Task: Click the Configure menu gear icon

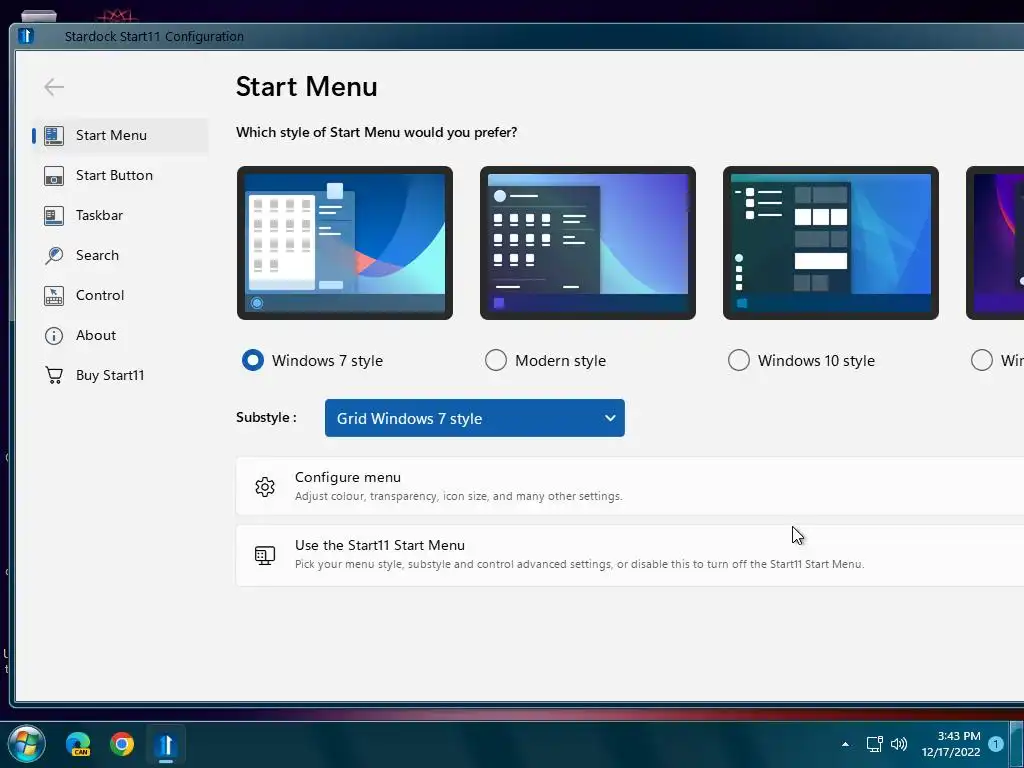Action: pyautogui.click(x=264, y=487)
